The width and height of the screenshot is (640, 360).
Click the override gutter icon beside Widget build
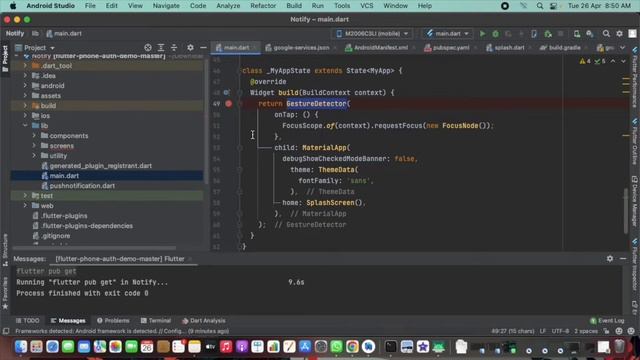click(x=226, y=93)
